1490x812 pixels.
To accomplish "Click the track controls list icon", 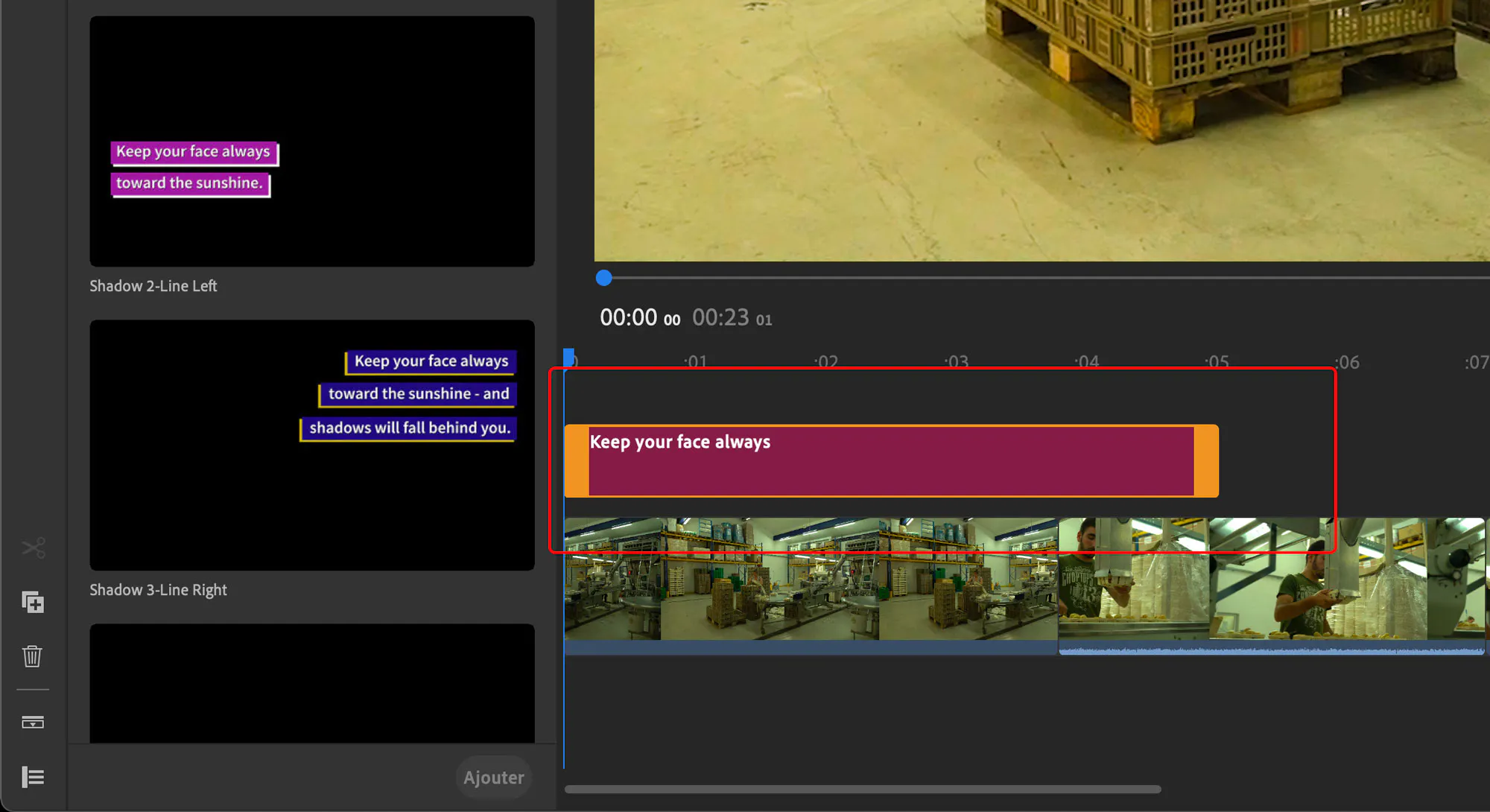I will [33, 777].
